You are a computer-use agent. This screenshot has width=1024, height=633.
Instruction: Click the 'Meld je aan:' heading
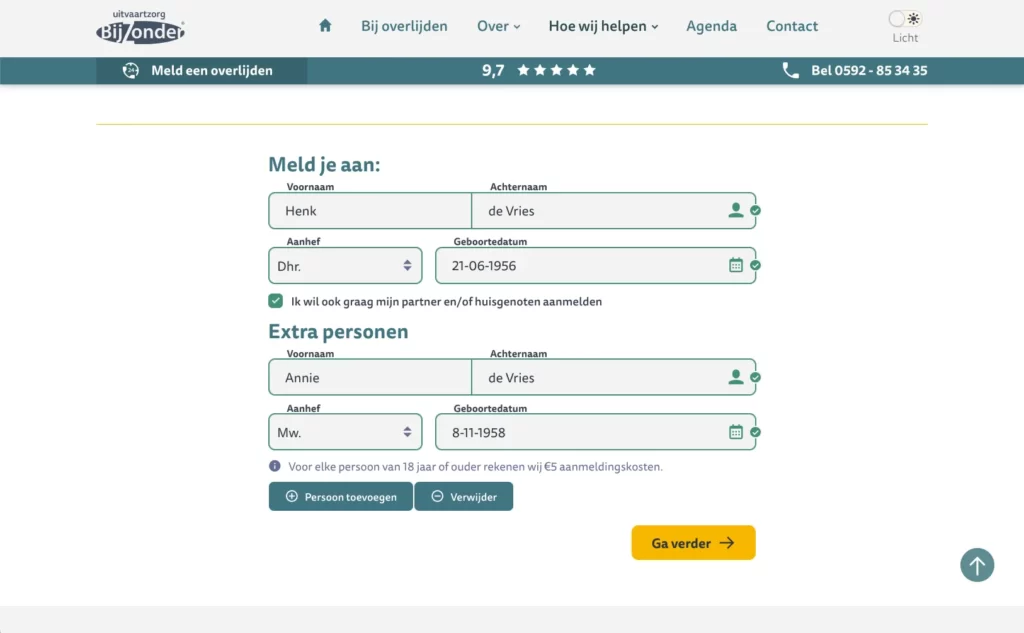325,165
